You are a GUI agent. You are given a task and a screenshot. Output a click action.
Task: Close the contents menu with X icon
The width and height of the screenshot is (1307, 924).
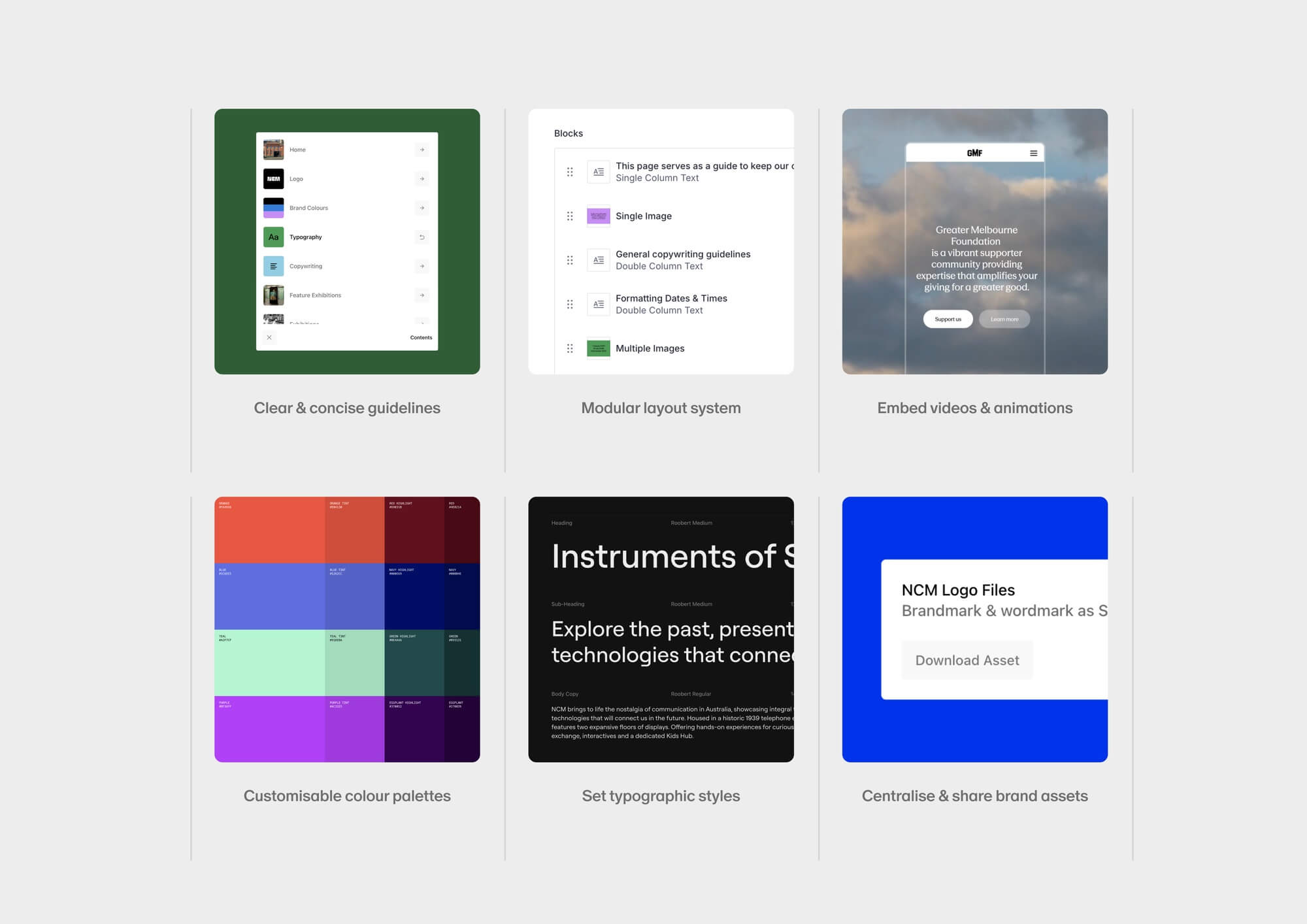(x=269, y=337)
